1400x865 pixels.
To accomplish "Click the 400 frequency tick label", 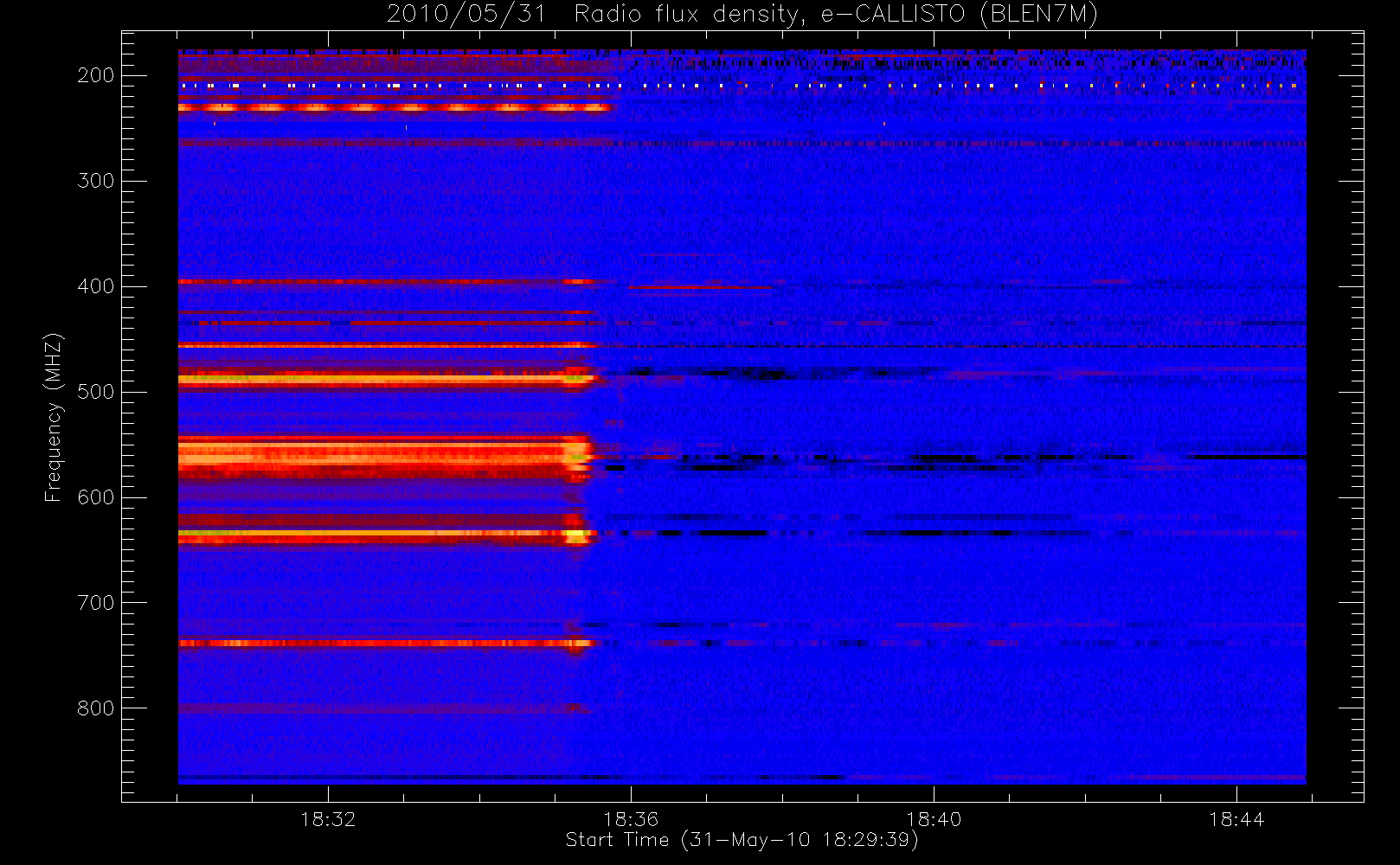I will (95, 286).
